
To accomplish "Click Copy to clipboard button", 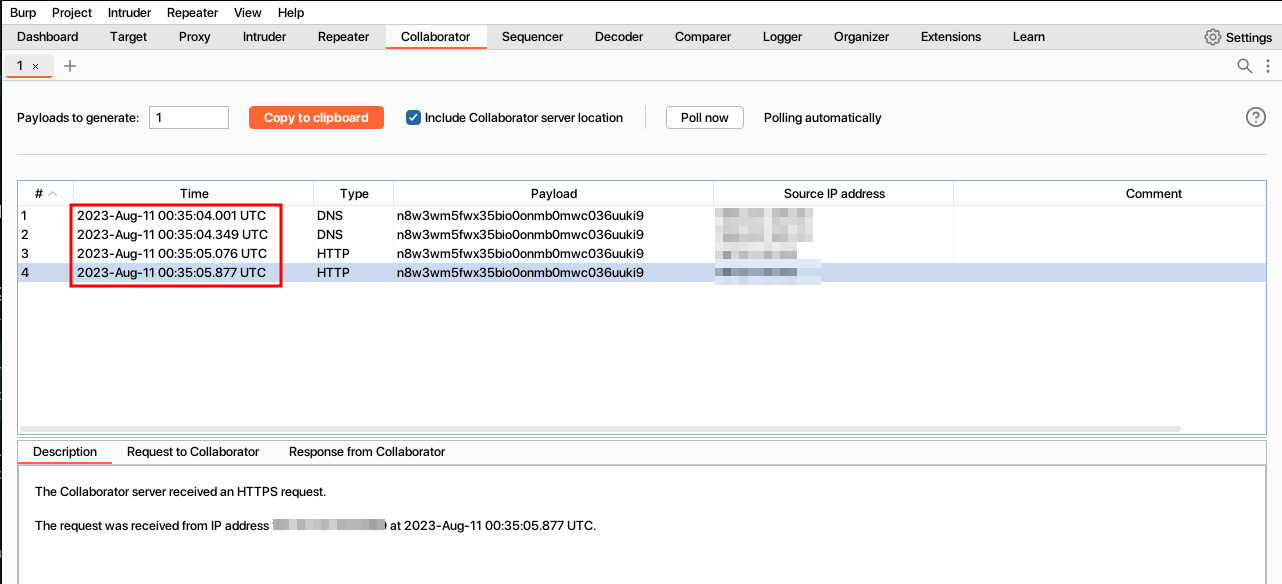I will point(316,117).
